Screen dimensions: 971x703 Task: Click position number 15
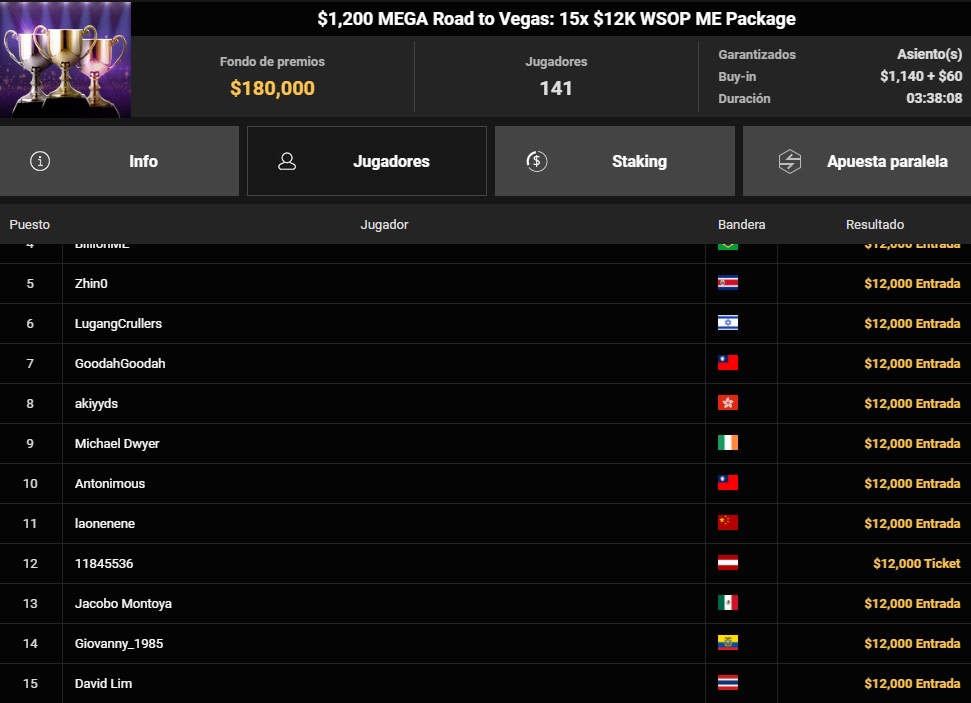tap(30, 684)
